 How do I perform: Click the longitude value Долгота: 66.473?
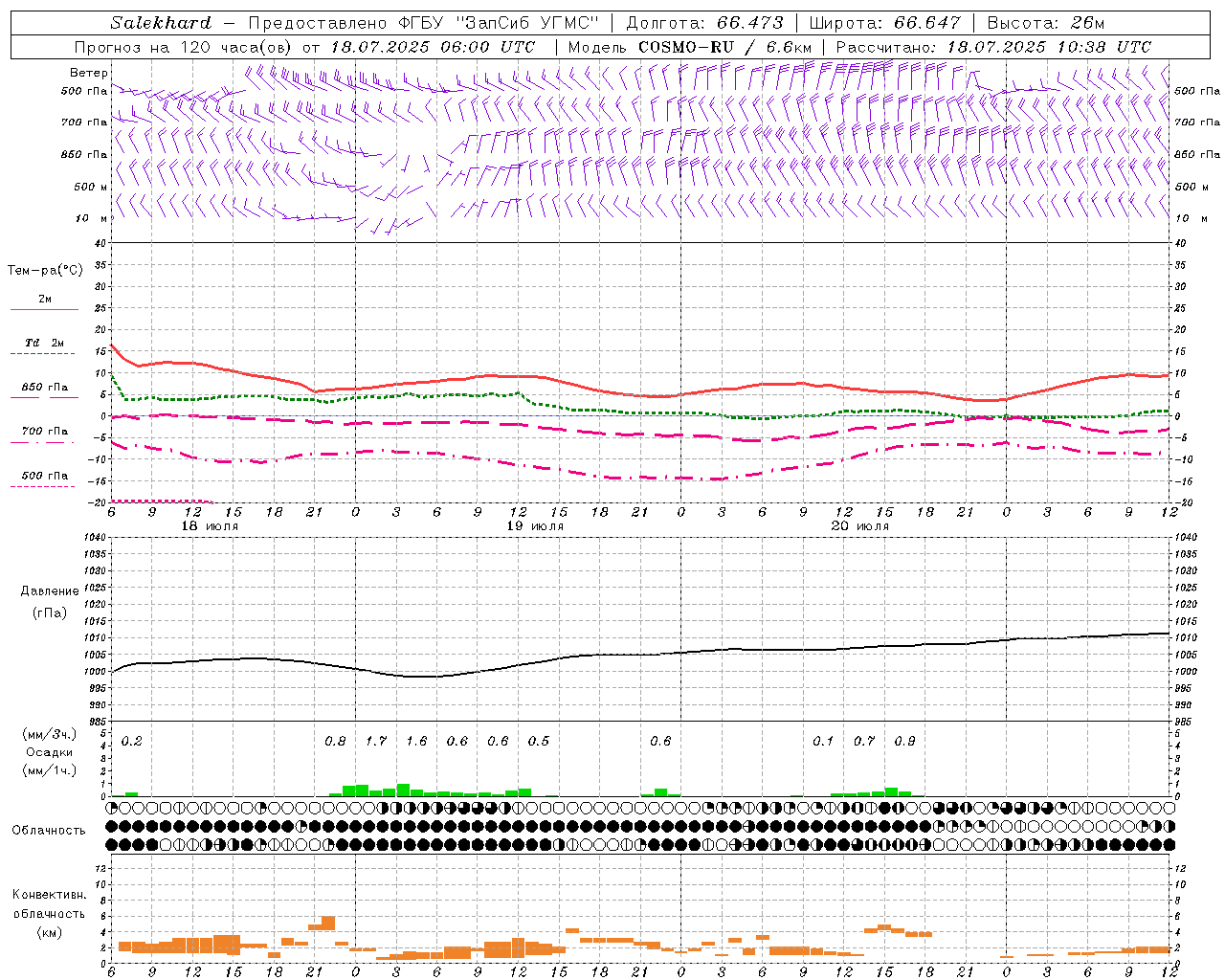[704, 23]
